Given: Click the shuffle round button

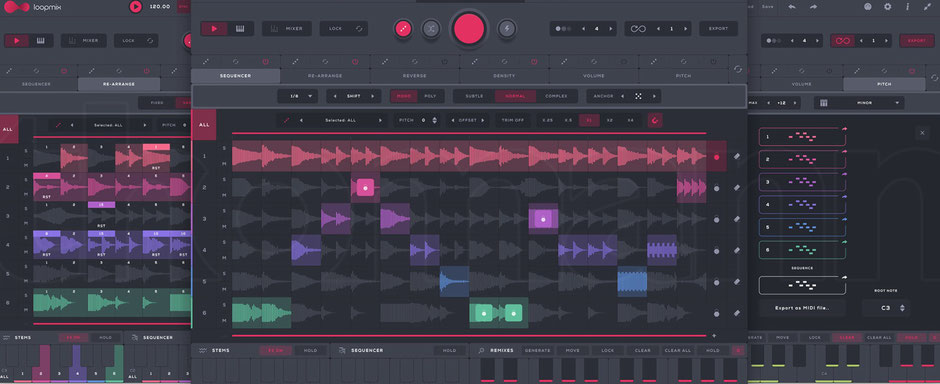Looking at the screenshot, I should click(431, 29).
